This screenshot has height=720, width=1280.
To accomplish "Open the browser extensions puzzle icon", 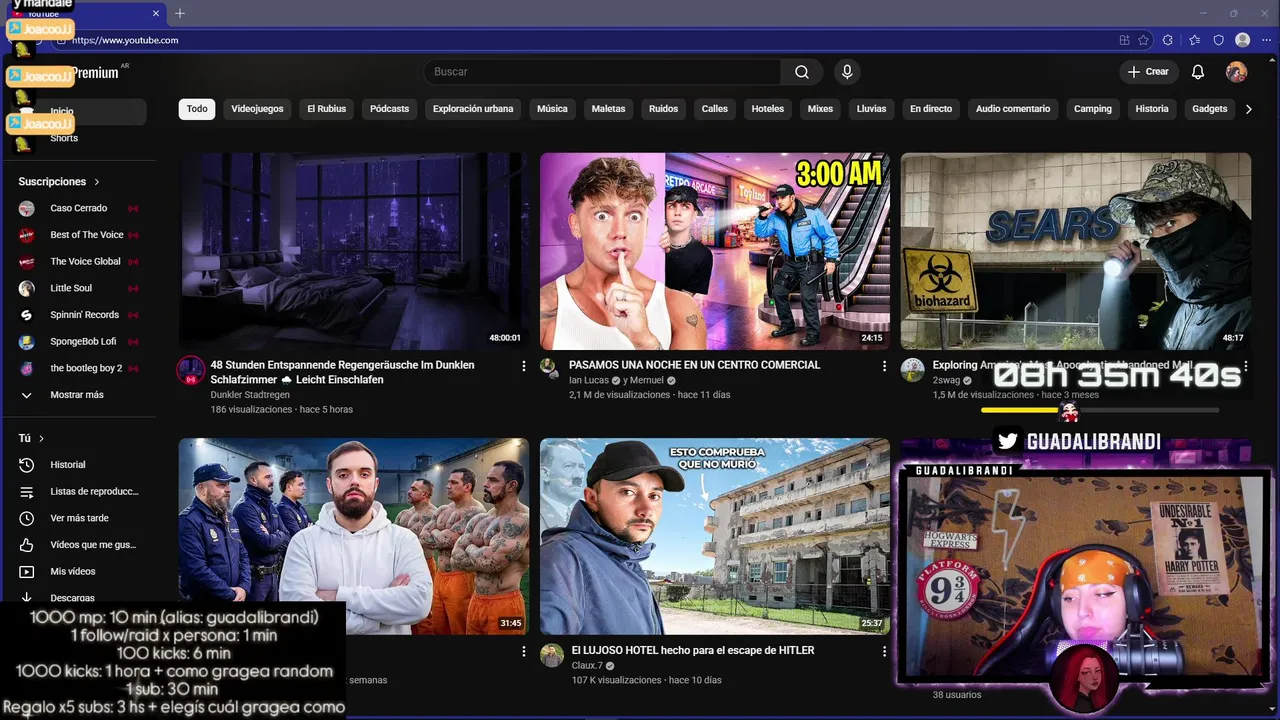I will 1168,40.
